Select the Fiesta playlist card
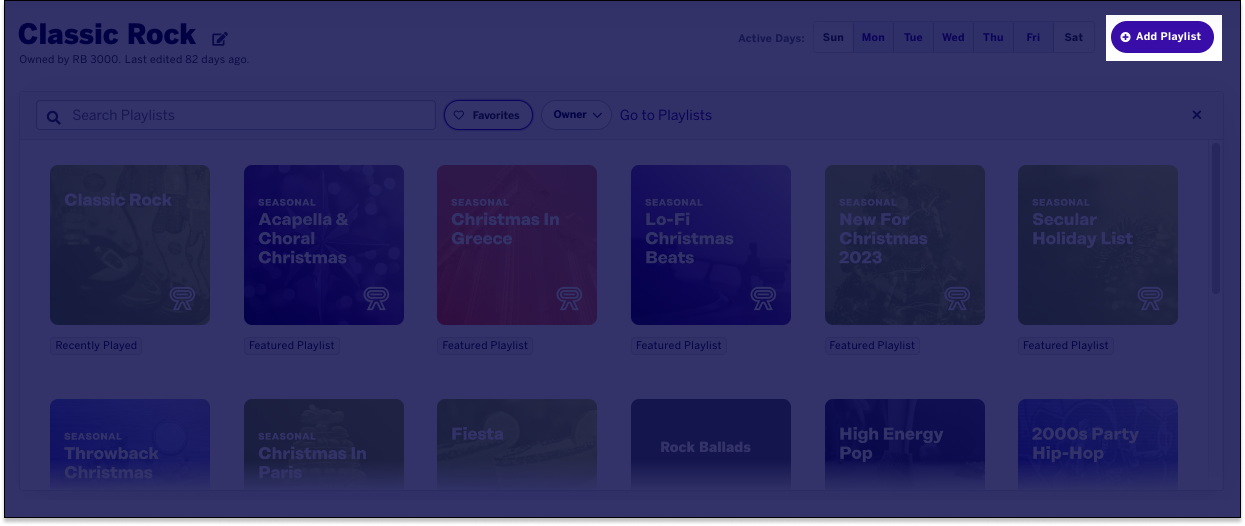1245x526 pixels. [x=517, y=444]
